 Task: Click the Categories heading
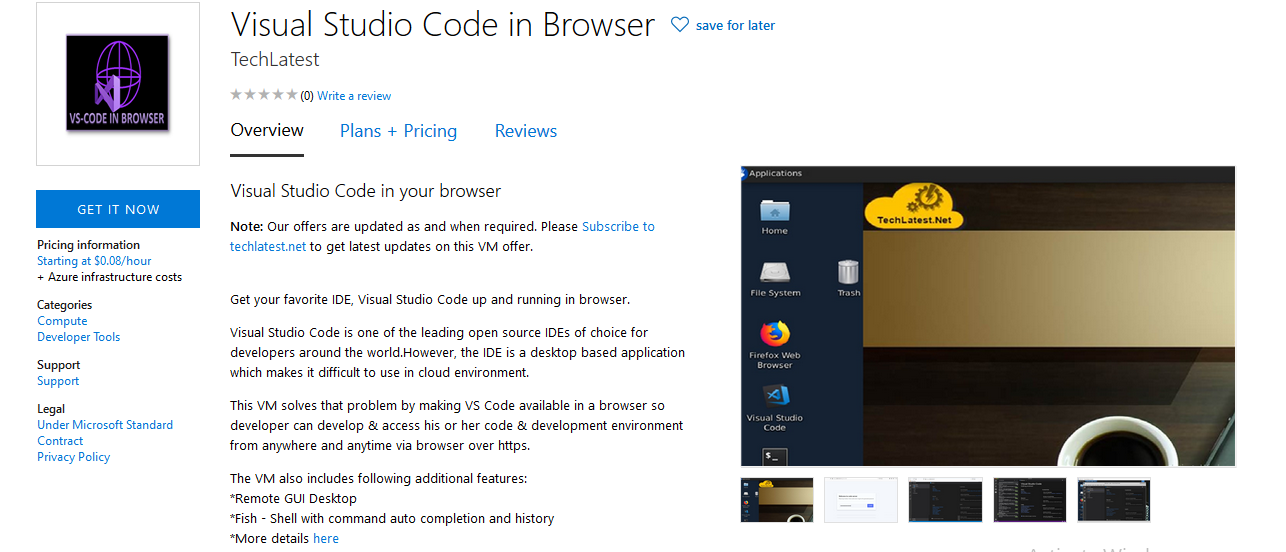[x=64, y=305]
